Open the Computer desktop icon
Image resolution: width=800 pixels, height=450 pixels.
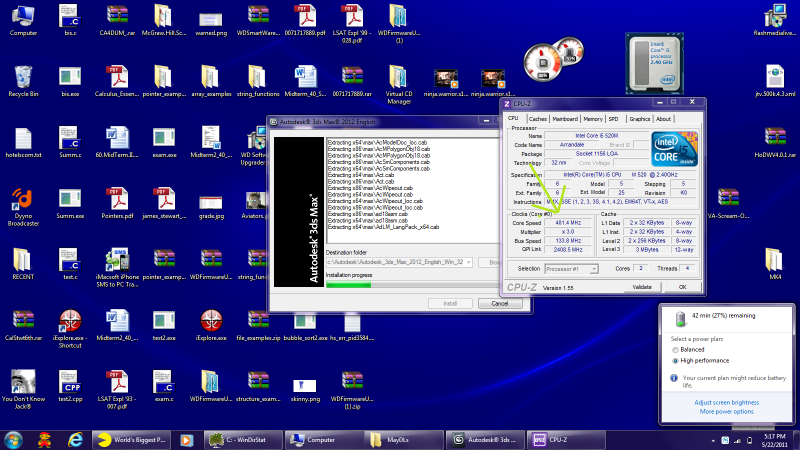pos(23,20)
